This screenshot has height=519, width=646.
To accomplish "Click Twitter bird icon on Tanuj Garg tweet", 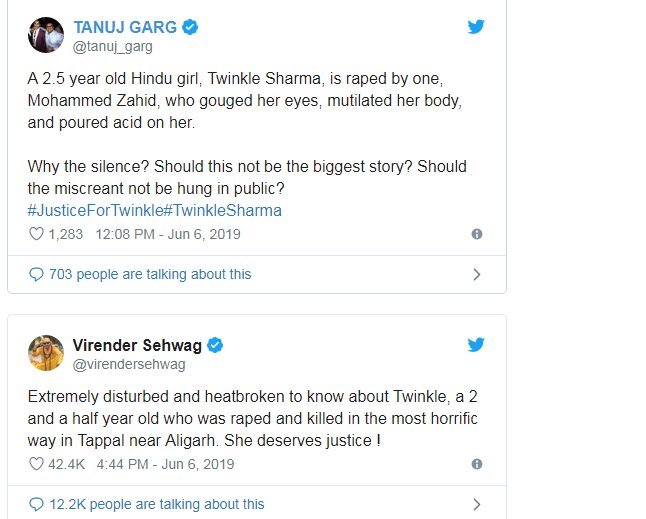I will click(x=476, y=27).
